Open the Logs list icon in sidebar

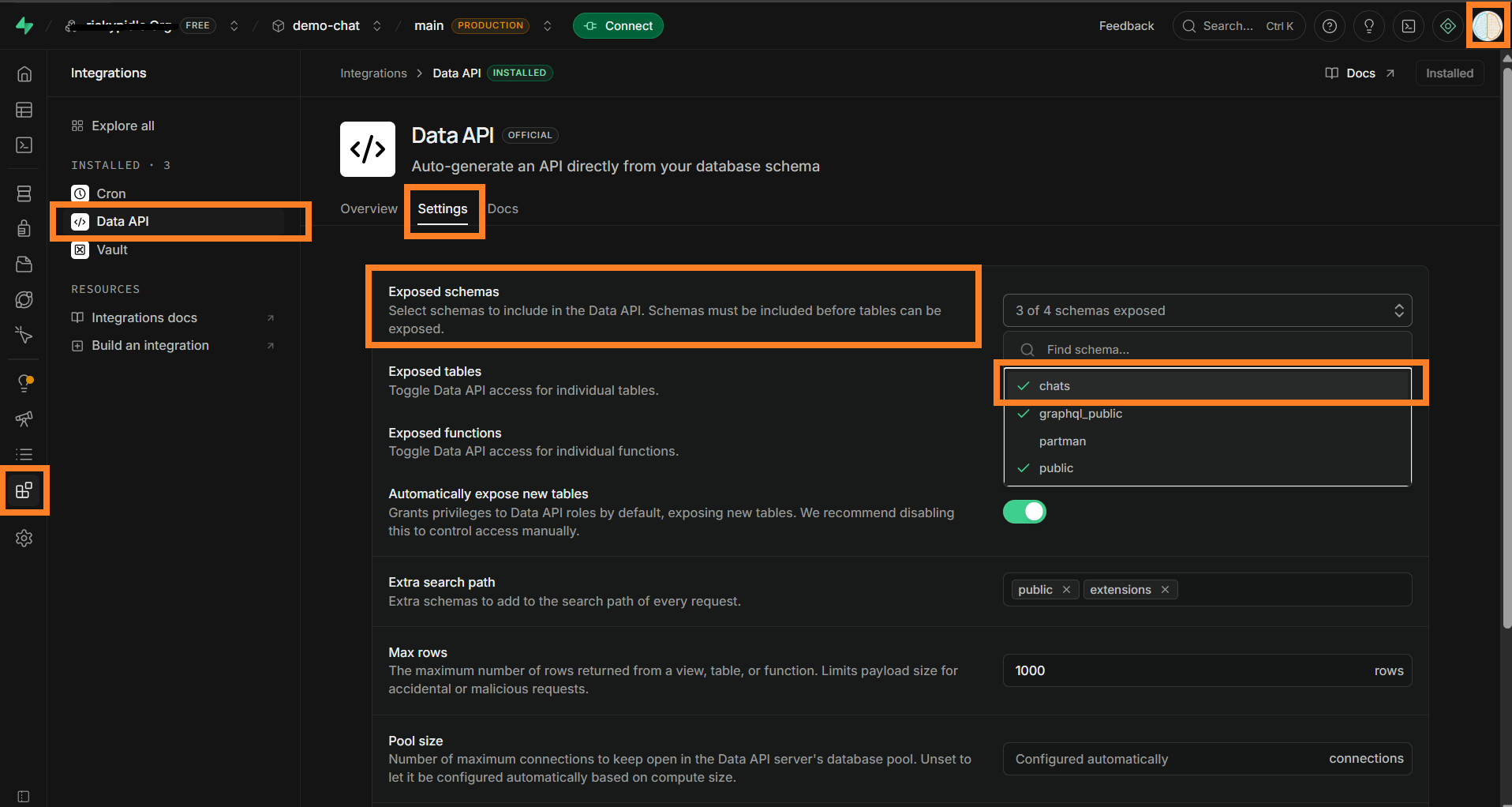24,454
